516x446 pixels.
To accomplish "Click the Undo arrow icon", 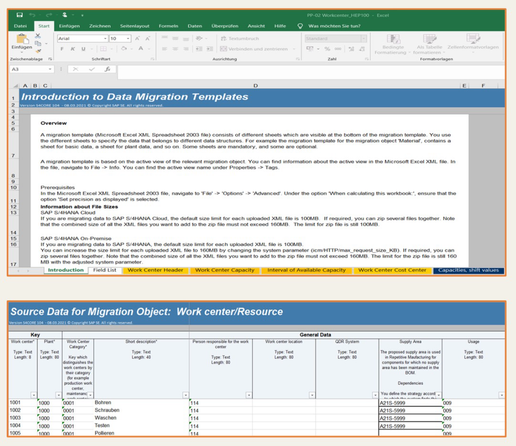I will coord(32,15).
